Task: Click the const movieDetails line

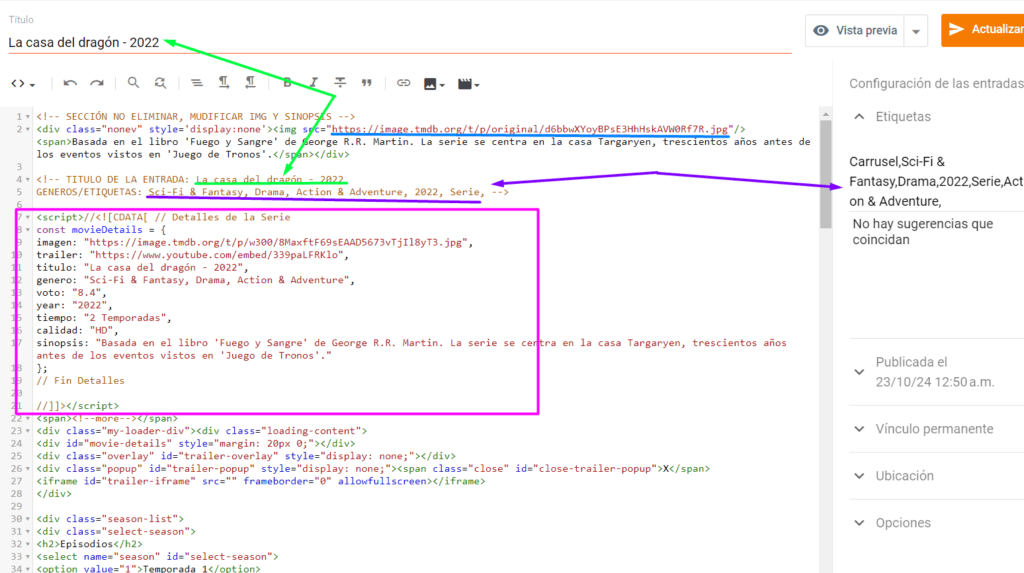Action: point(101,230)
